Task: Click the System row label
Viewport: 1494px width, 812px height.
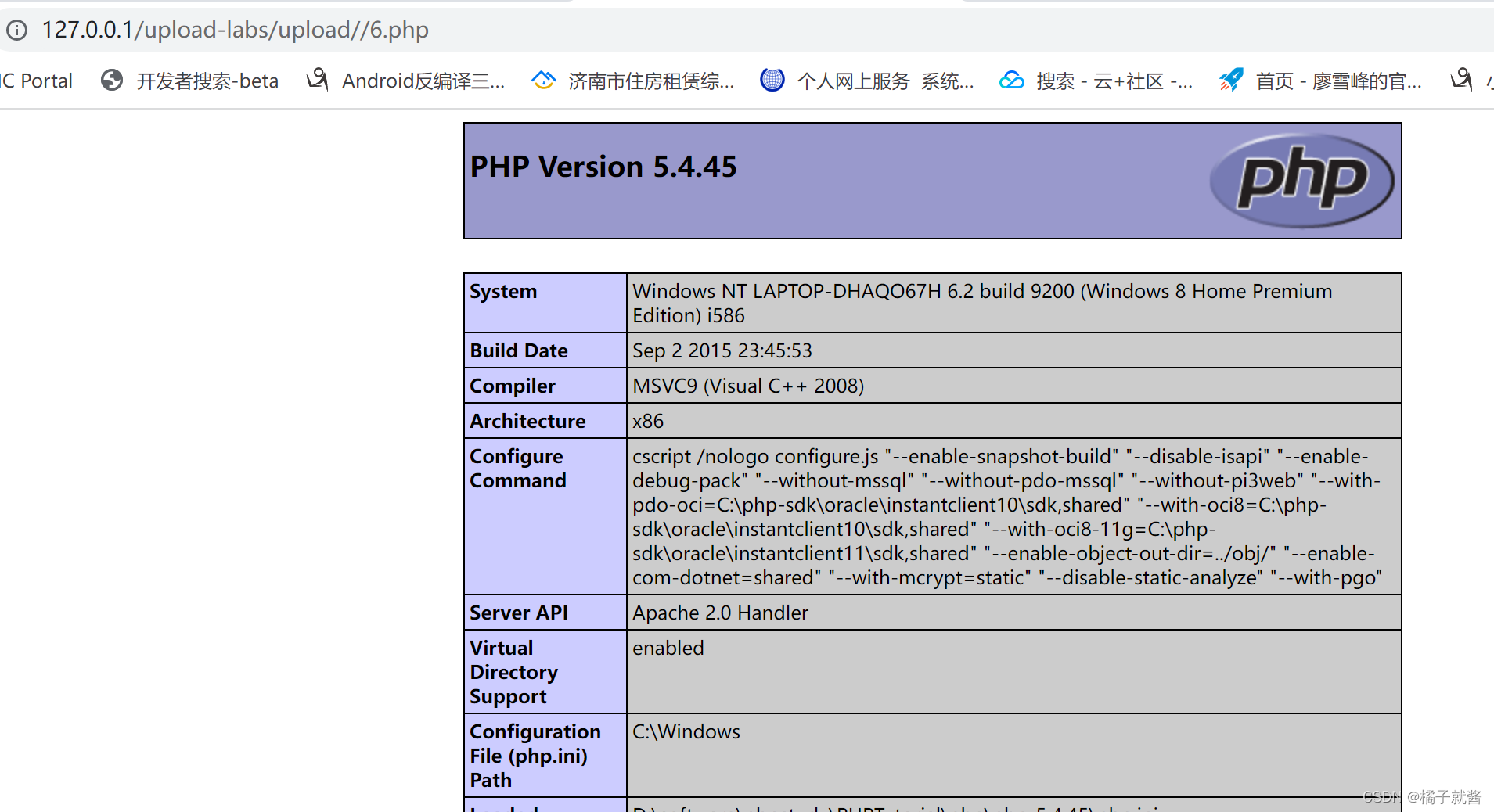Action: coord(503,292)
